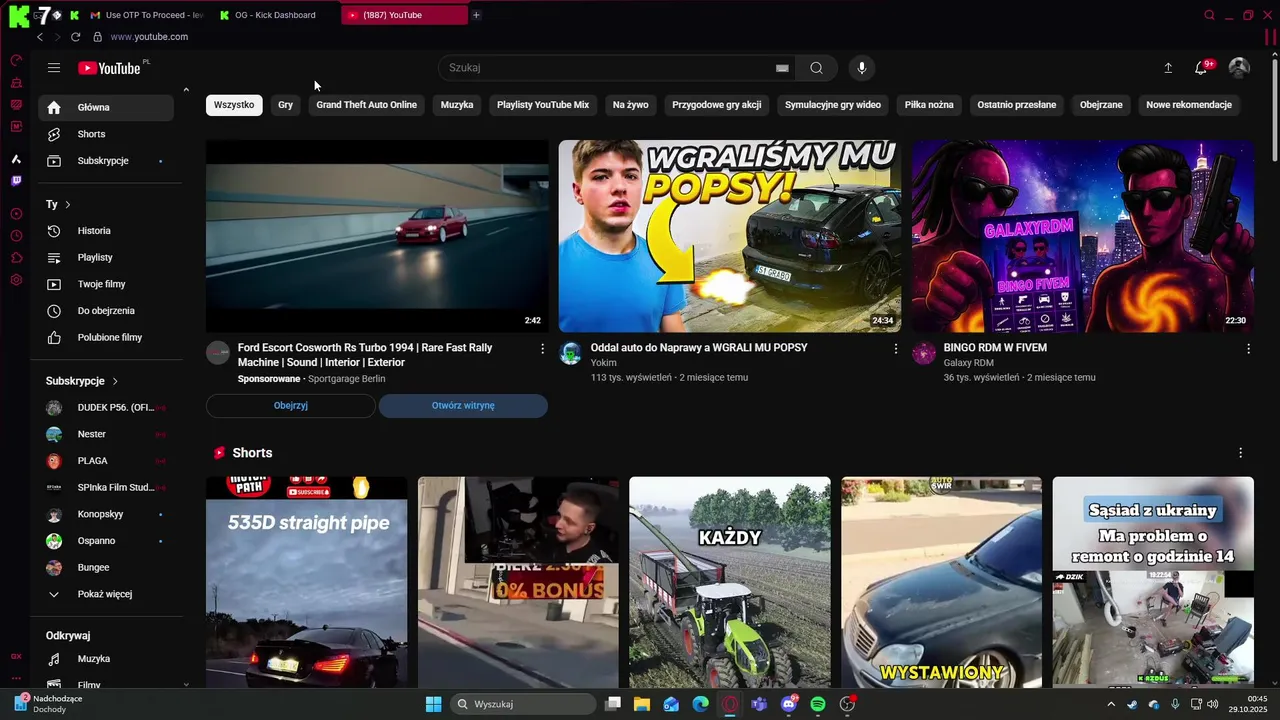
Task: Open Discord from the taskbar
Action: (x=789, y=704)
